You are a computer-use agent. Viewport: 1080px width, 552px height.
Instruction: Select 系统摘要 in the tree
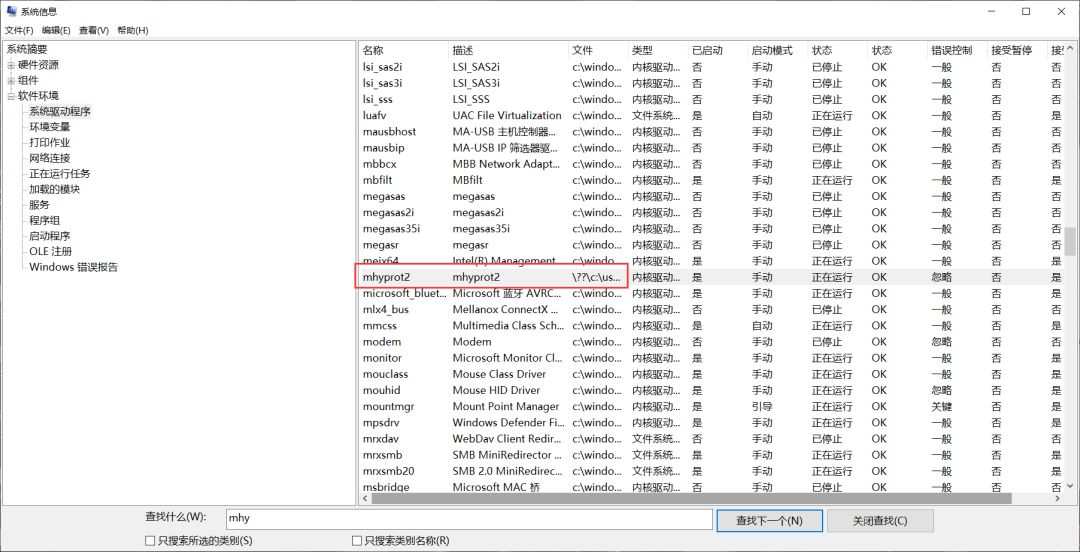[x=27, y=49]
